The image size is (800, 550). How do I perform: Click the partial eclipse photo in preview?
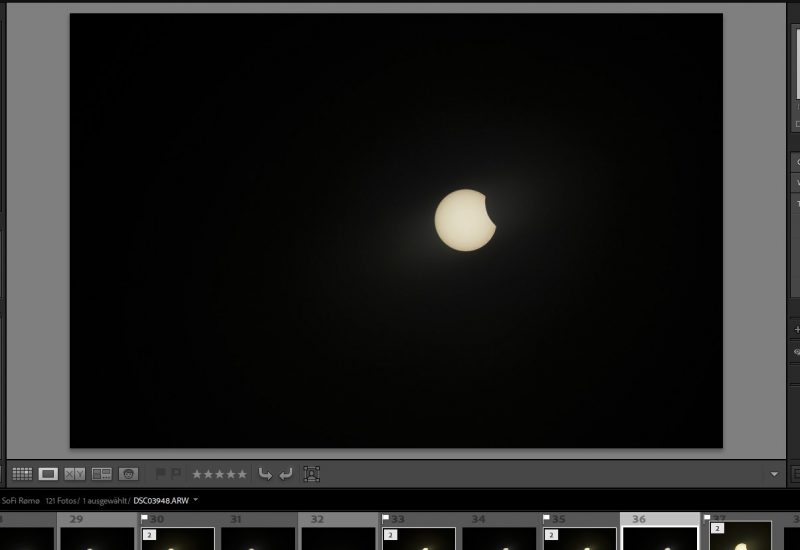pyautogui.click(x=465, y=220)
